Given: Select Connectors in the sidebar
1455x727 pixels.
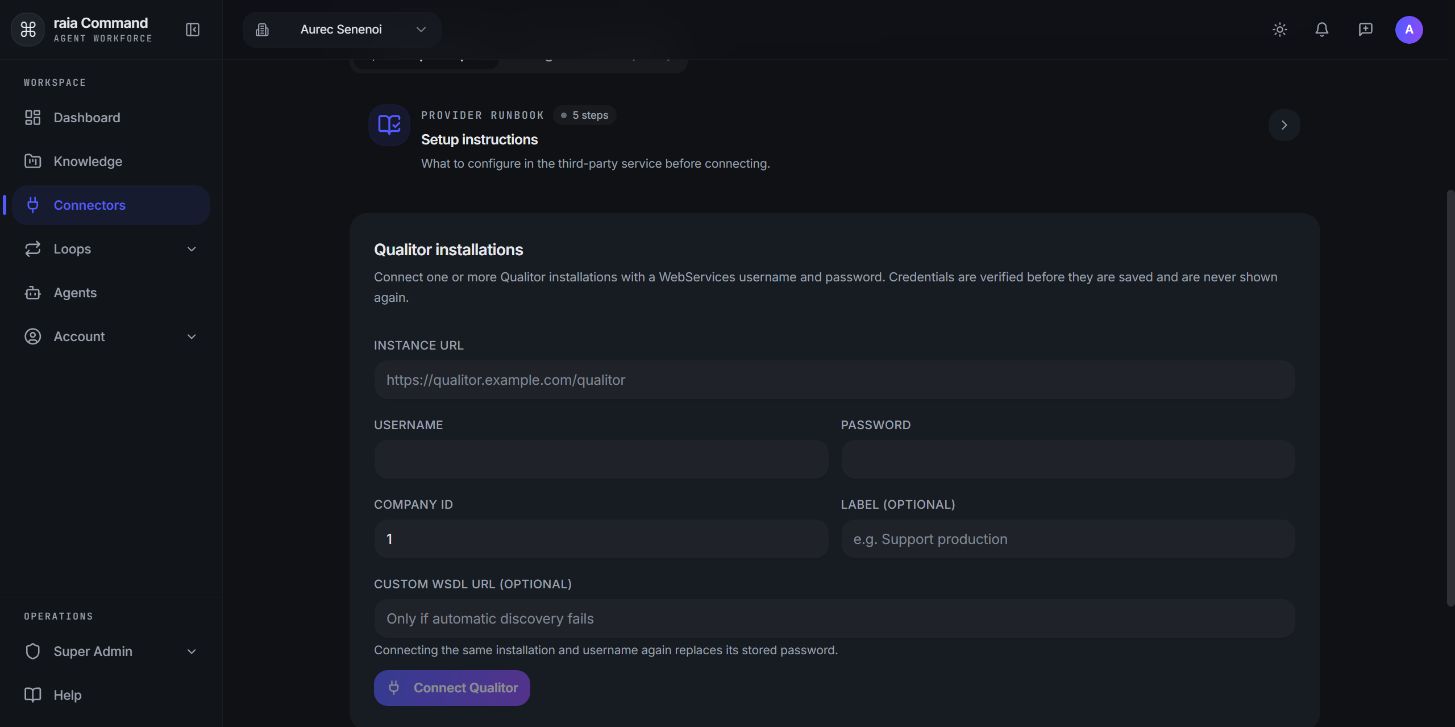Looking at the screenshot, I should pyautogui.click(x=111, y=205).
